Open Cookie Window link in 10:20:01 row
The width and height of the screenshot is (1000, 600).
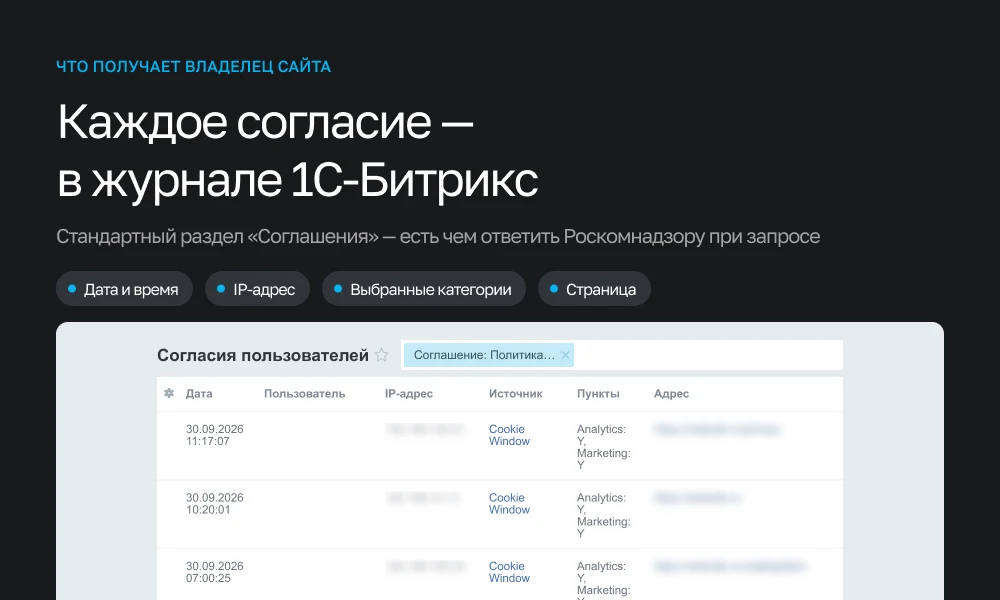pyautogui.click(x=509, y=503)
